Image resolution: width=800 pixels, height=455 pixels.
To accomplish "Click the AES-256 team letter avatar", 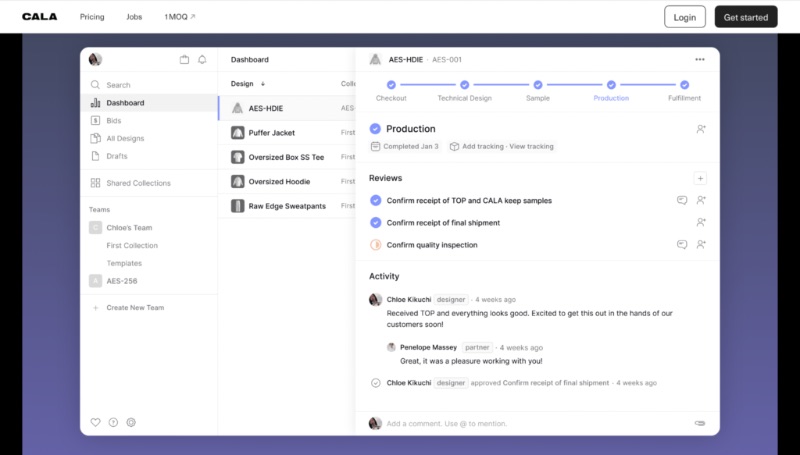I will [x=95, y=281].
